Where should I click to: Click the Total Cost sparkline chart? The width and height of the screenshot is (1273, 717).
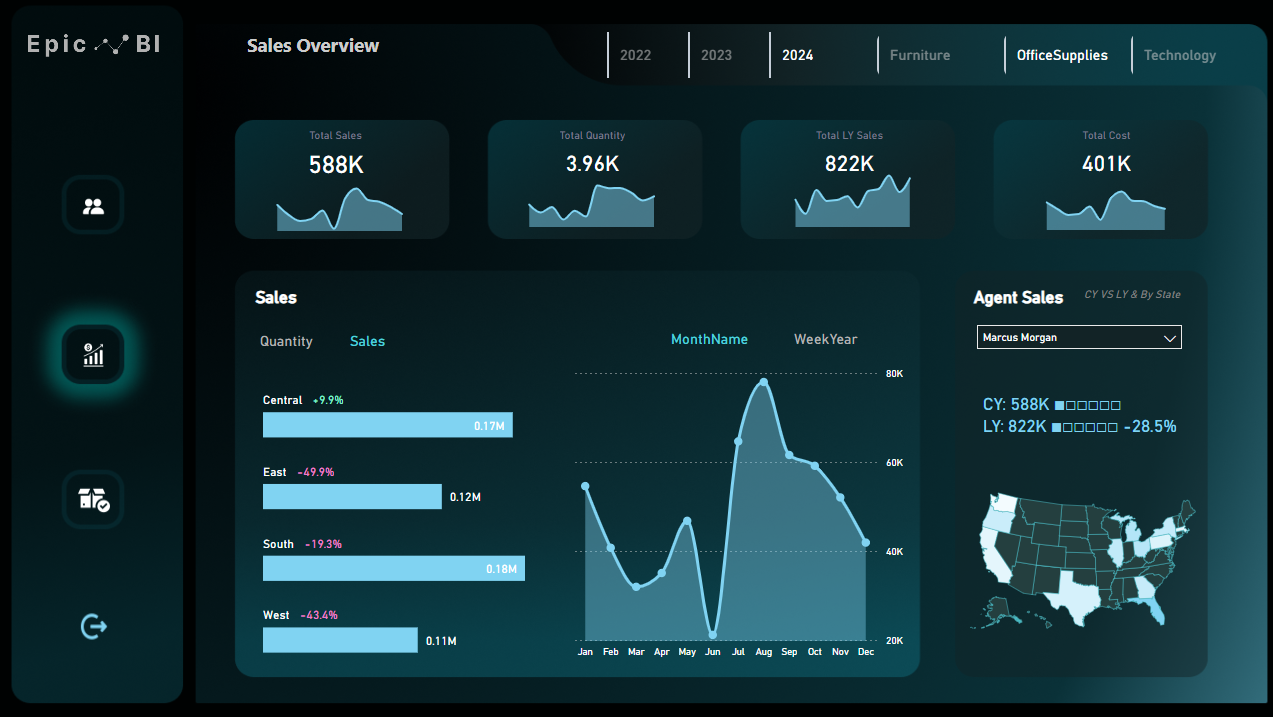coord(1106,211)
